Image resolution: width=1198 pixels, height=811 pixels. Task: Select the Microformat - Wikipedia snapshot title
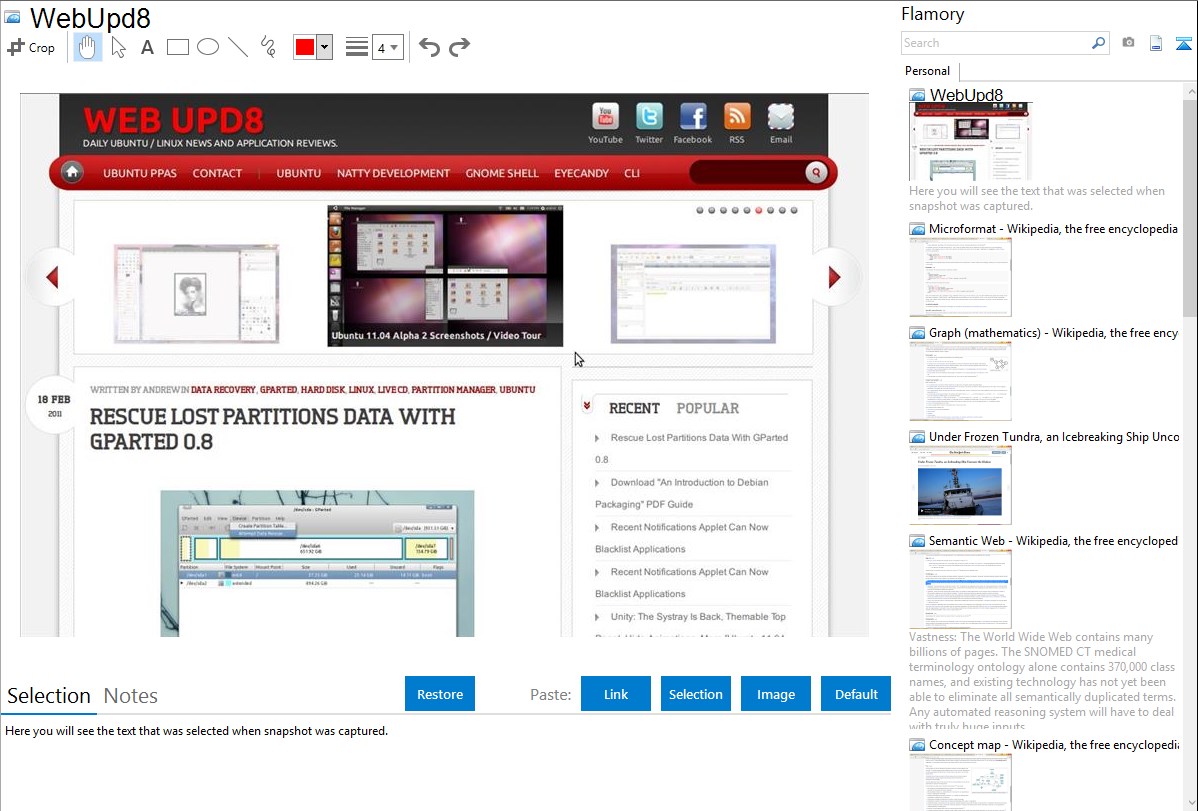point(1053,229)
